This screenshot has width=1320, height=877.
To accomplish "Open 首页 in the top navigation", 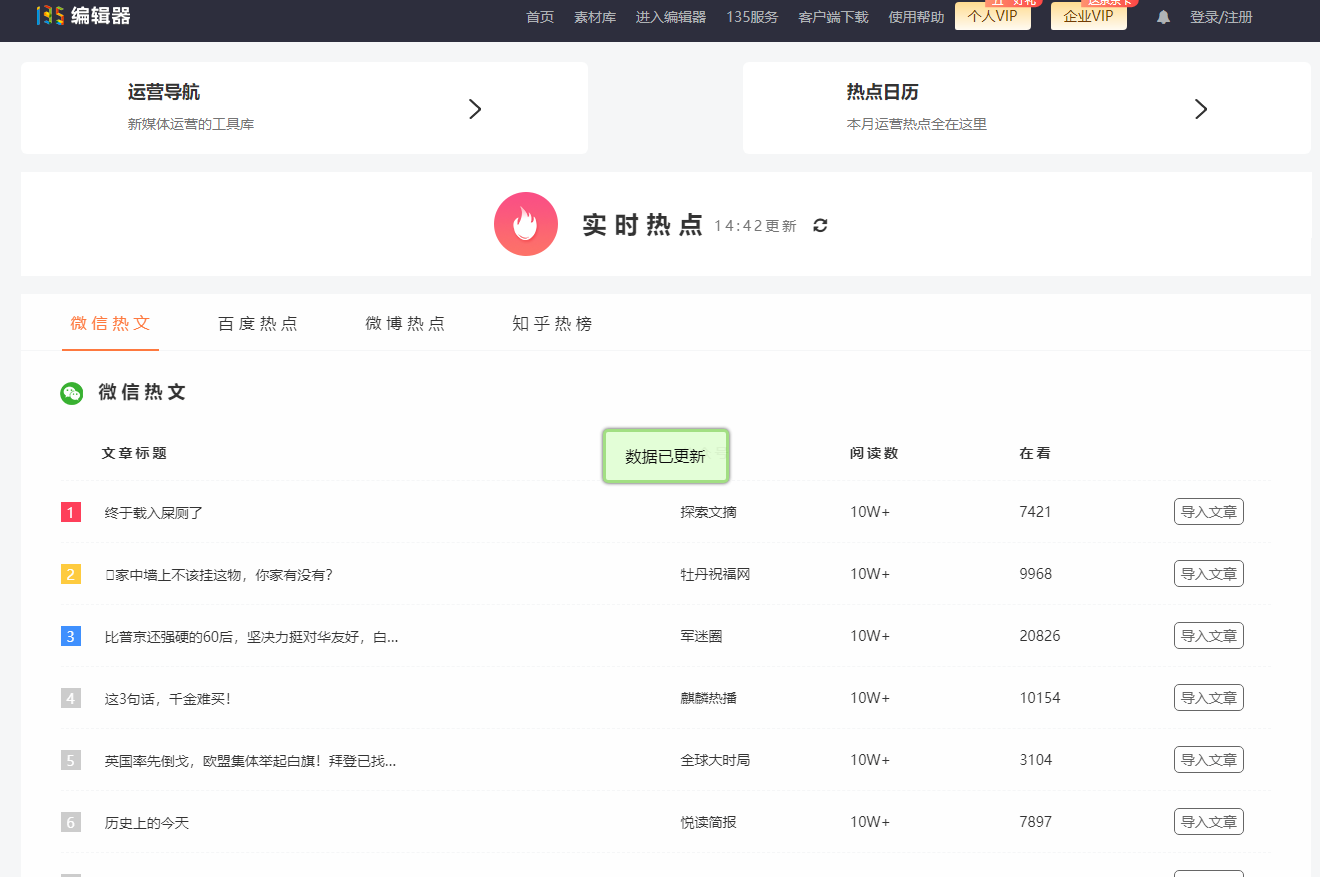I will pos(540,17).
